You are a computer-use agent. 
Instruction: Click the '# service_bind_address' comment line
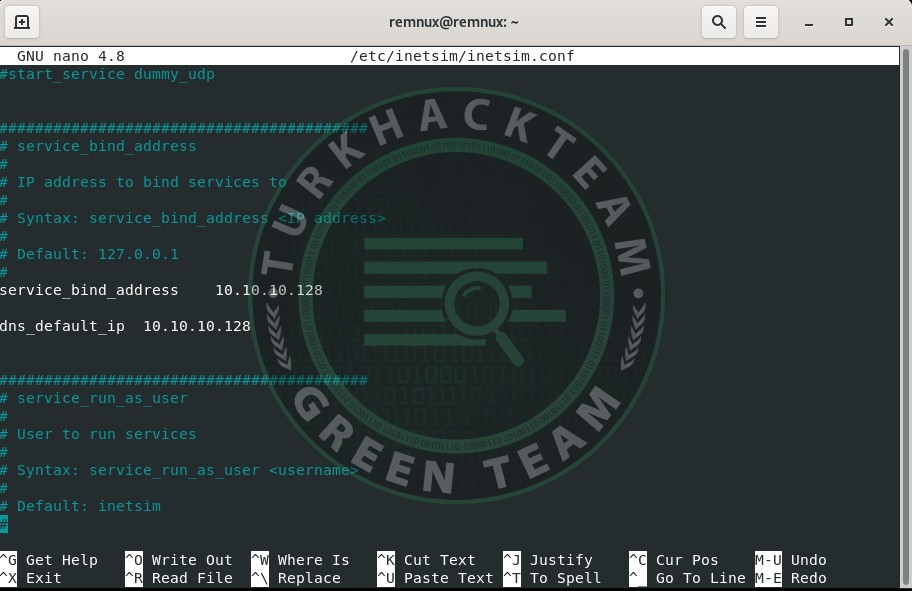98,147
